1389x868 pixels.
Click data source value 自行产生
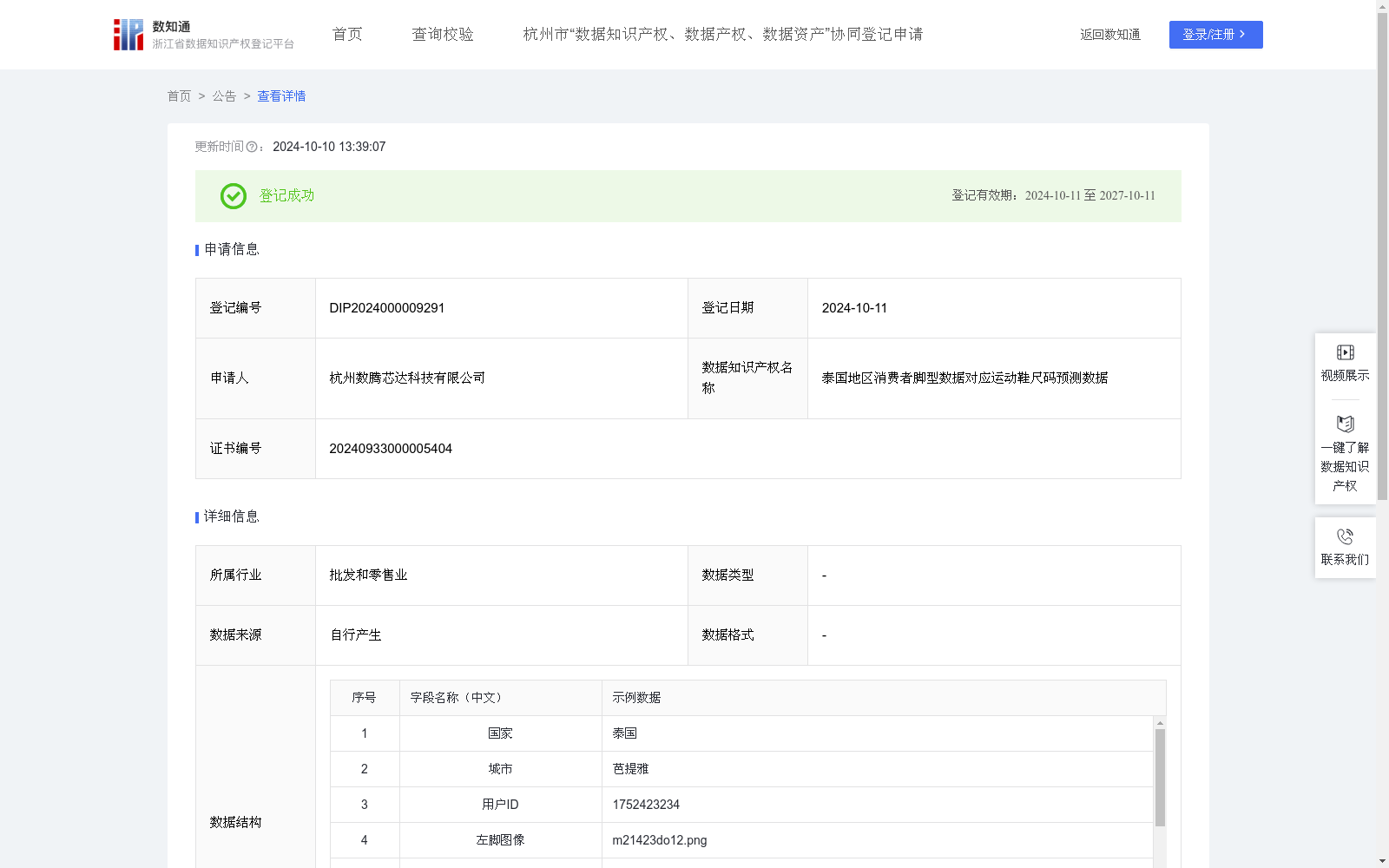pyautogui.click(x=355, y=635)
